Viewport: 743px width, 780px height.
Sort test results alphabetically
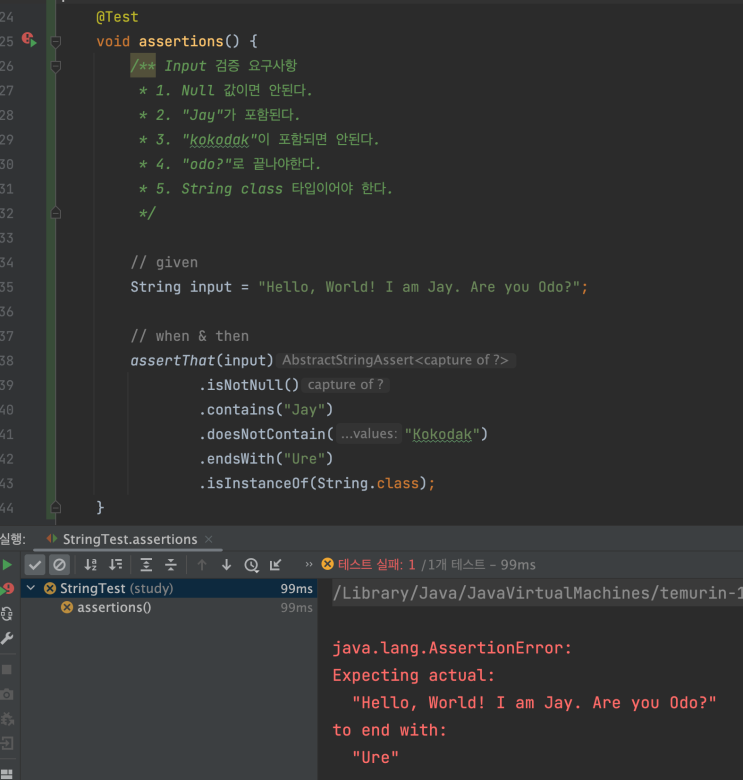coord(91,565)
